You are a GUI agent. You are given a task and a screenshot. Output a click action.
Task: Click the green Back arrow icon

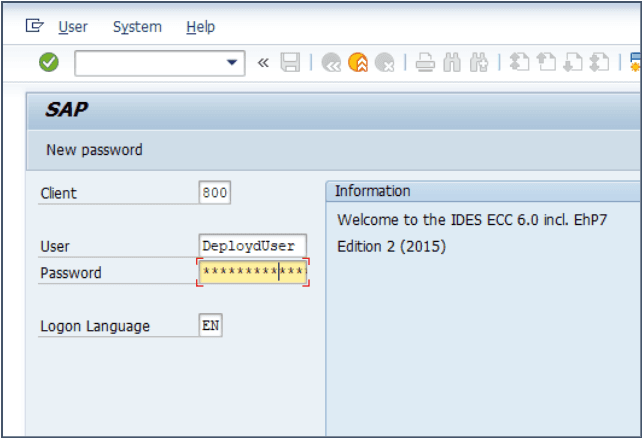(331, 63)
